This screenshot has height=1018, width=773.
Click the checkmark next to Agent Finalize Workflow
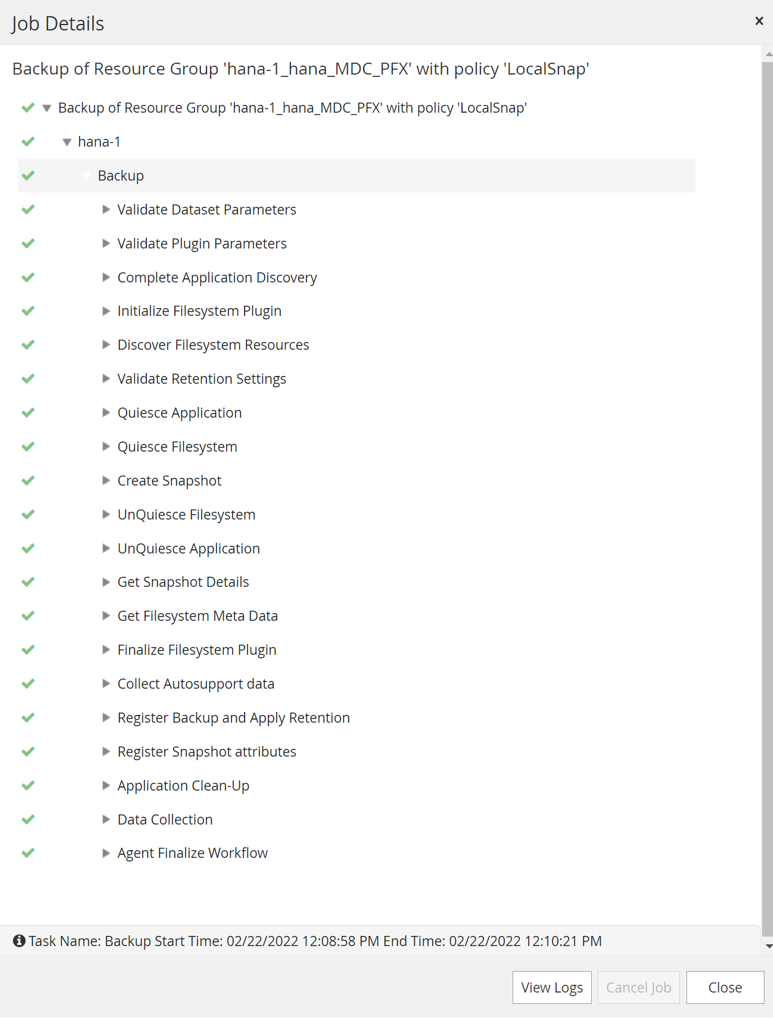click(28, 854)
